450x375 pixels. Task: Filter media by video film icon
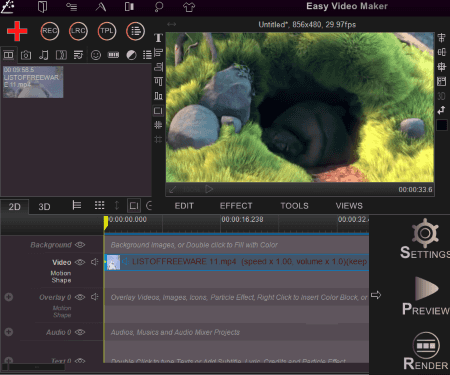[x=61, y=55]
